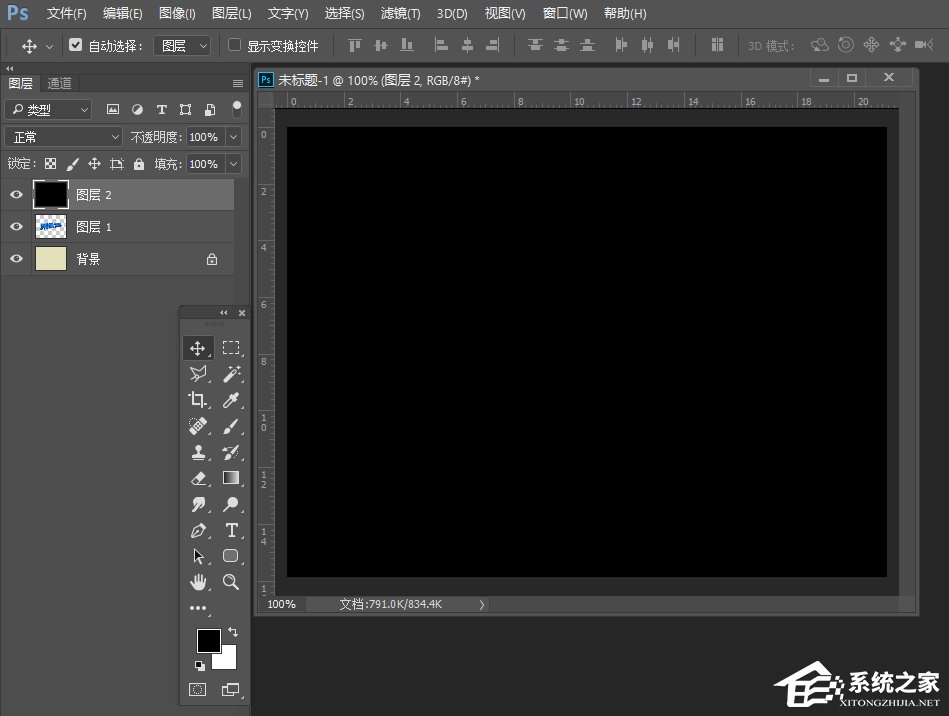
Task: Select the Eraser tool
Action: click(x=198, y=478)
